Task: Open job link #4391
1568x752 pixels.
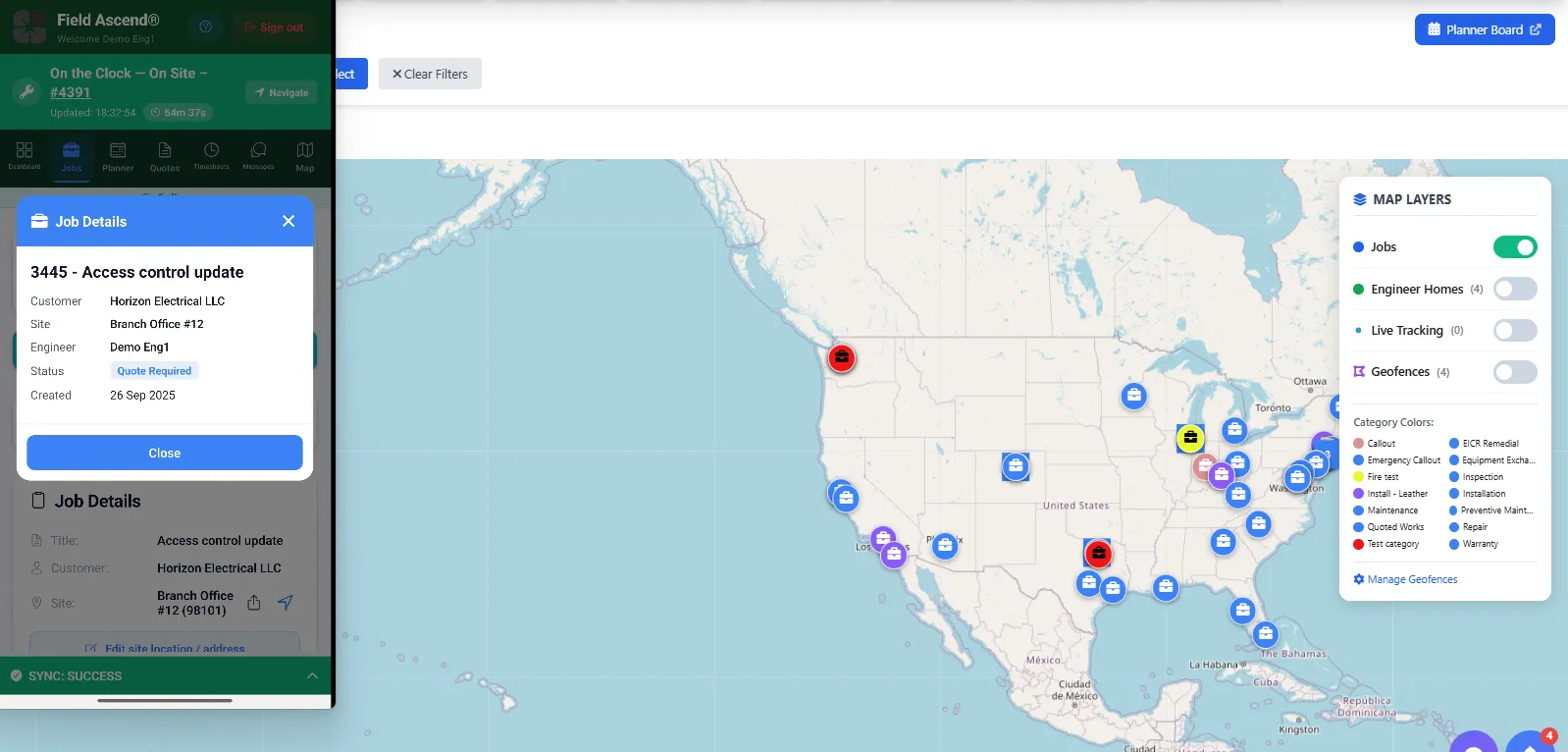Action: coord(71,92)
